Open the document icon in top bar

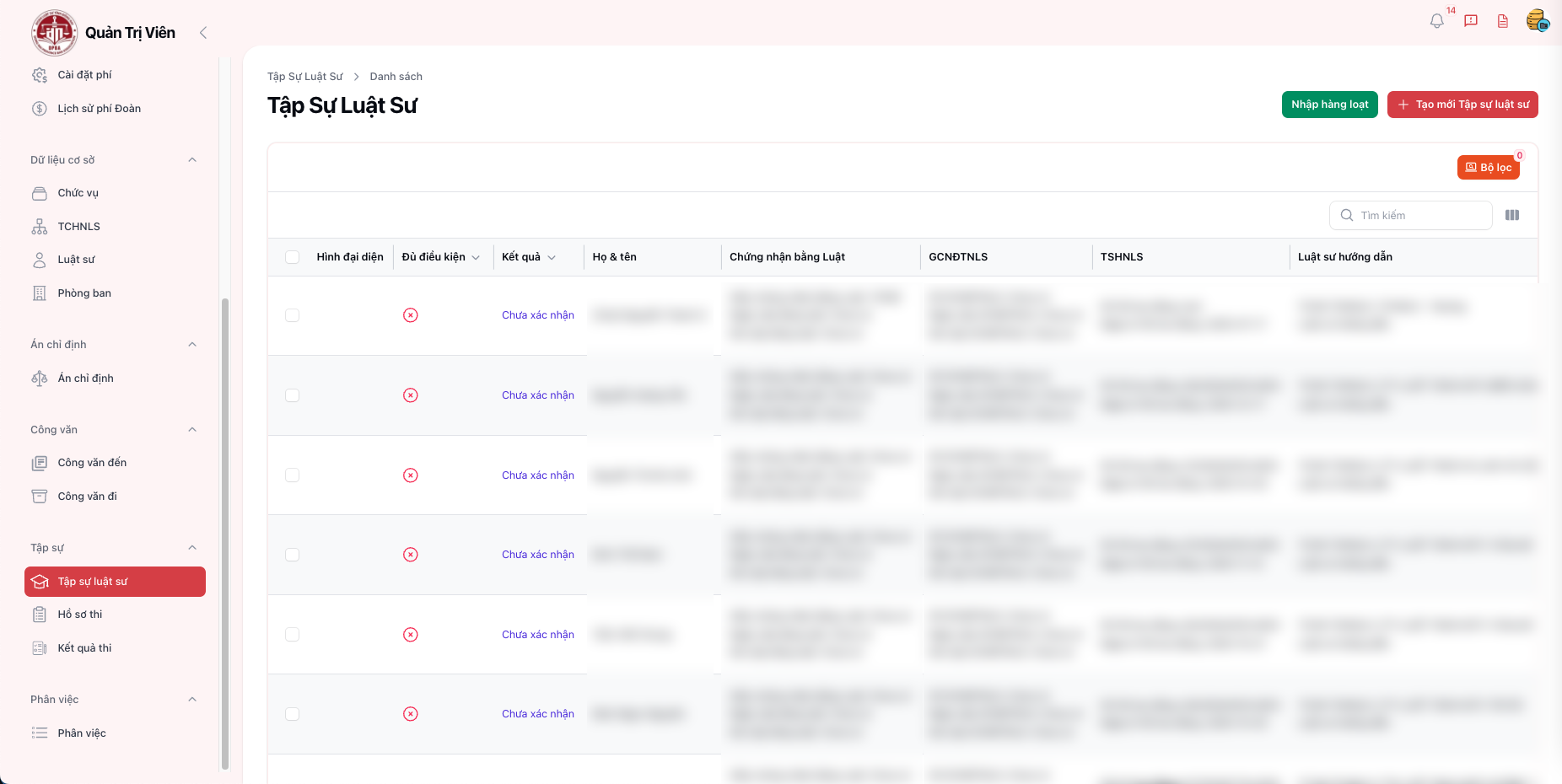1503,21
